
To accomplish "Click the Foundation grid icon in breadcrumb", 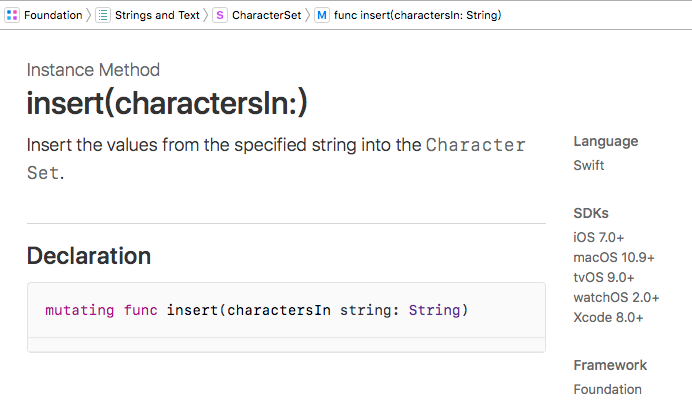I will tap(13, 15).
